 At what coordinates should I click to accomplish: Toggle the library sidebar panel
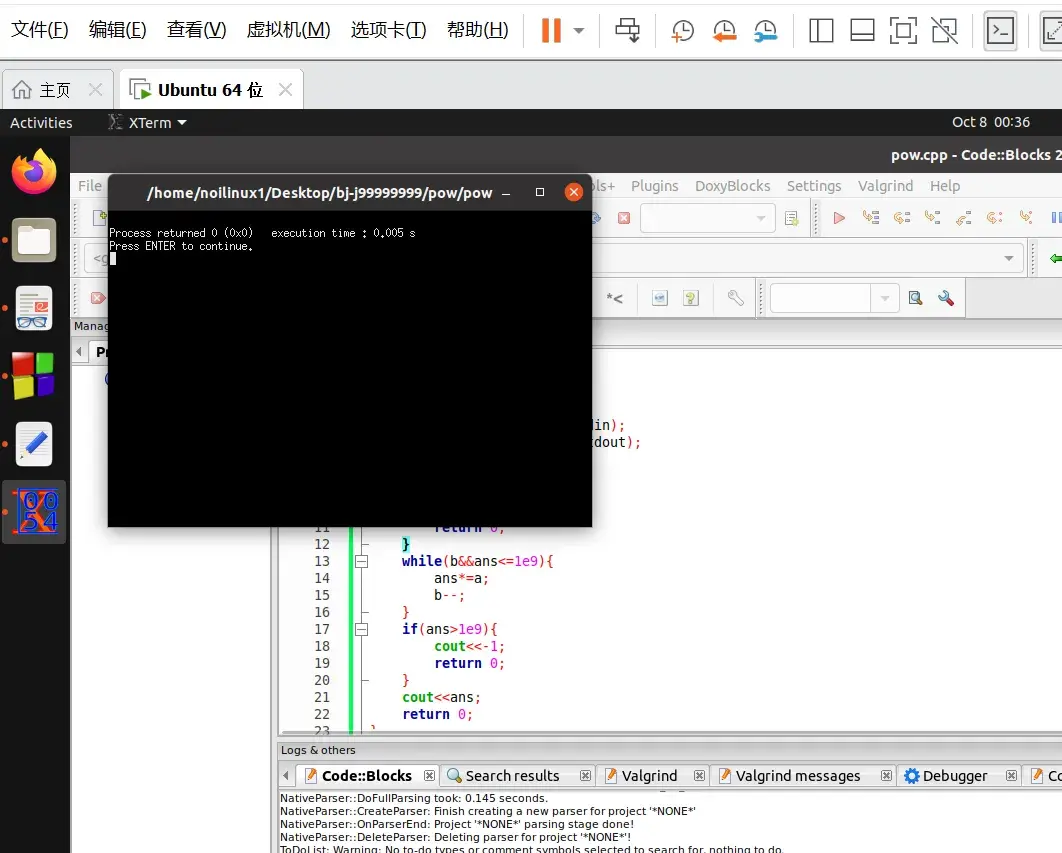pyautogui.click(x=820, y=31)
